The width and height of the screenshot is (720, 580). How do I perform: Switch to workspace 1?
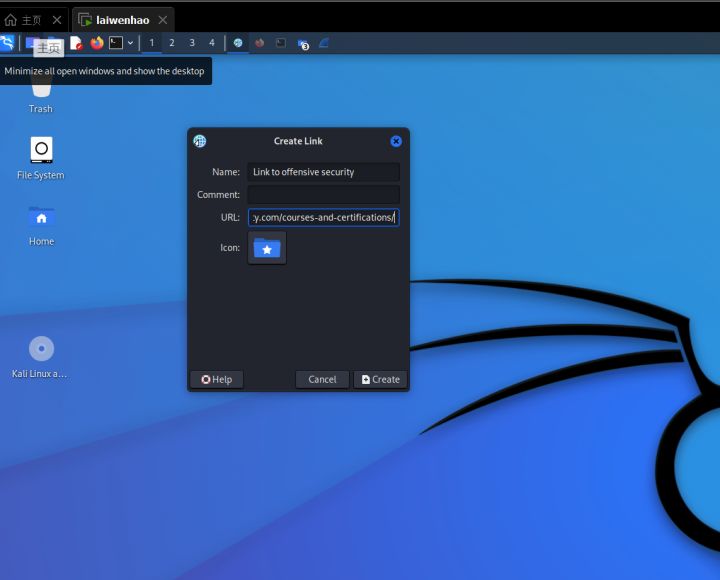click(152, 43)
